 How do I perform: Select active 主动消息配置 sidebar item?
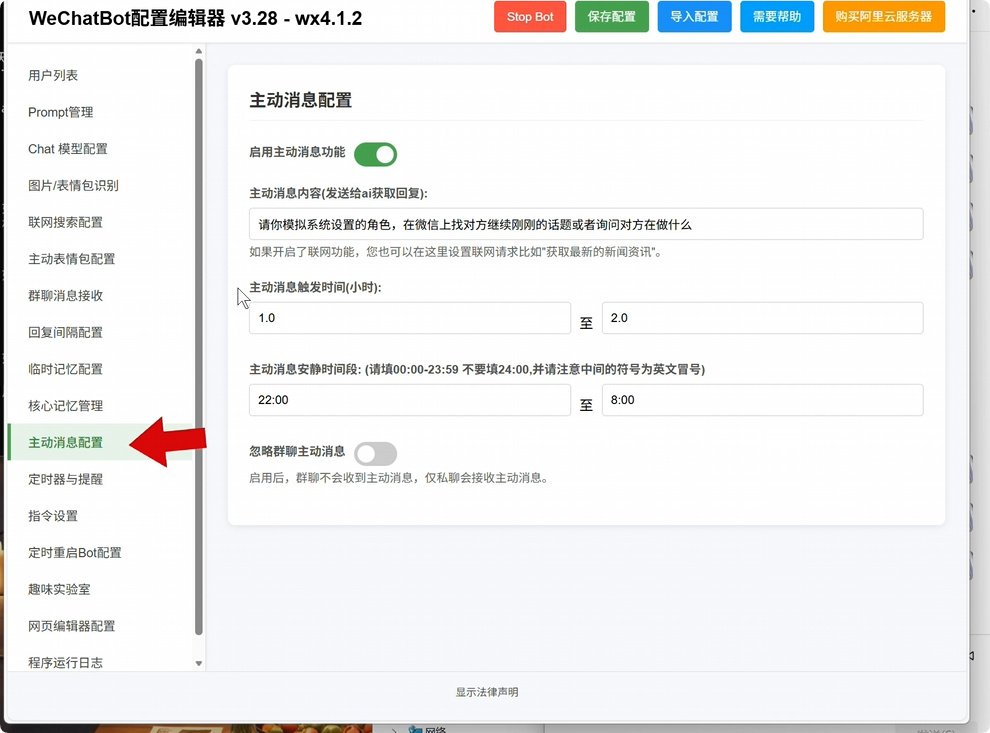[101, 442]
